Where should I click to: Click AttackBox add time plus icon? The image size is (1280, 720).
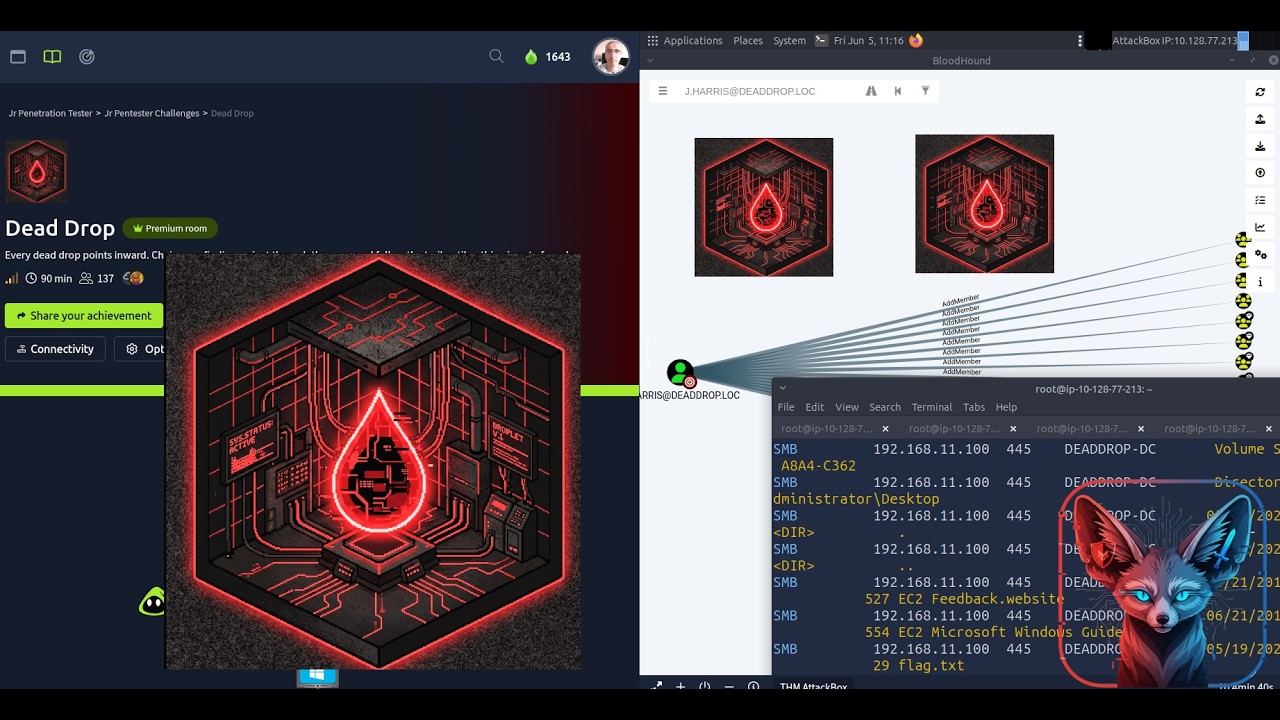click(681, 687)
